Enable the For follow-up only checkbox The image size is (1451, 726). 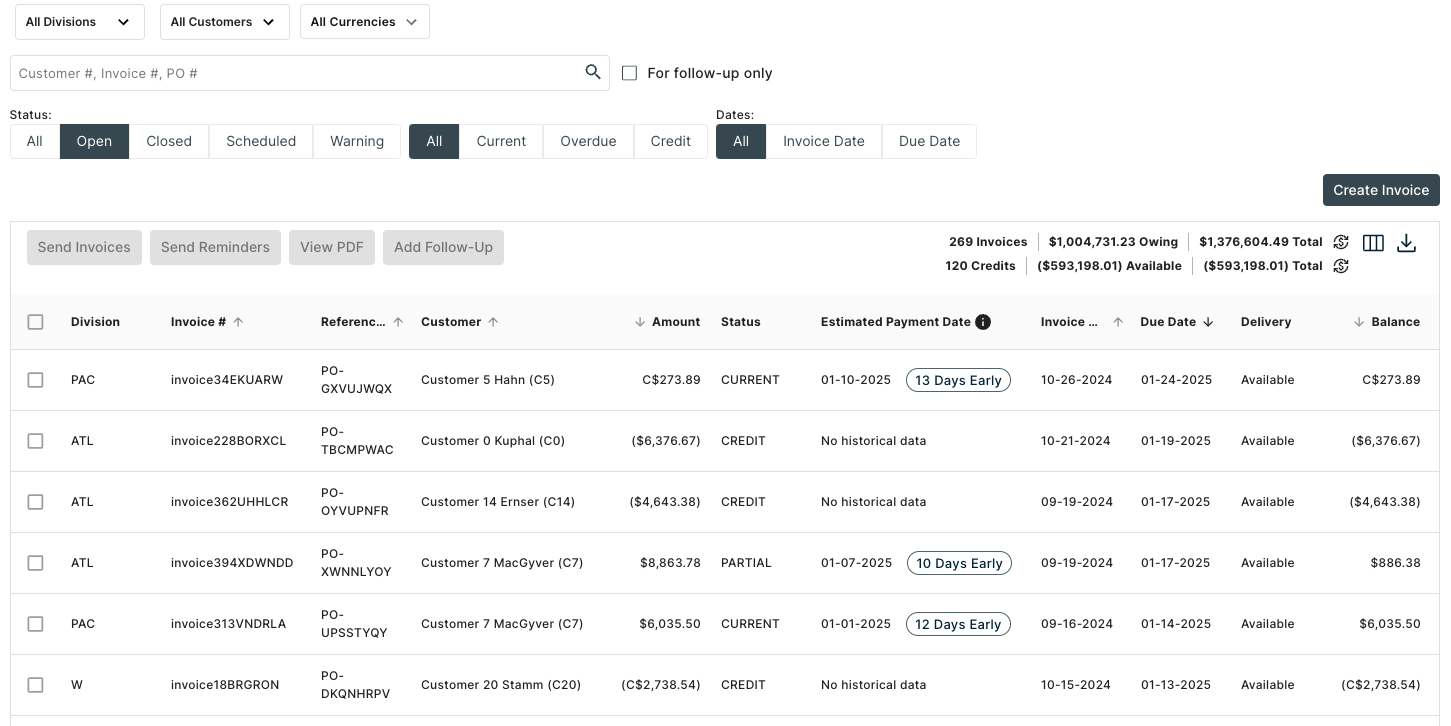[x=629, y=73]
